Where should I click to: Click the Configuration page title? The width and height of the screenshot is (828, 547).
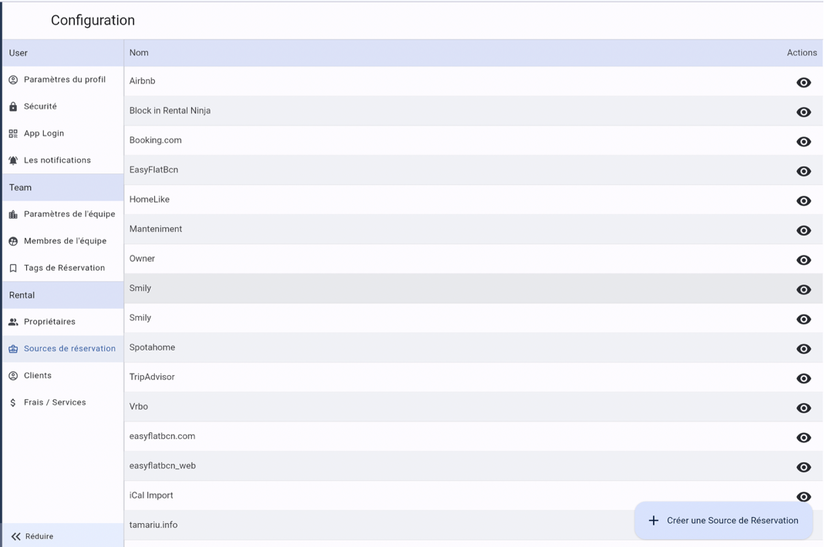click(x=93, y=20)
